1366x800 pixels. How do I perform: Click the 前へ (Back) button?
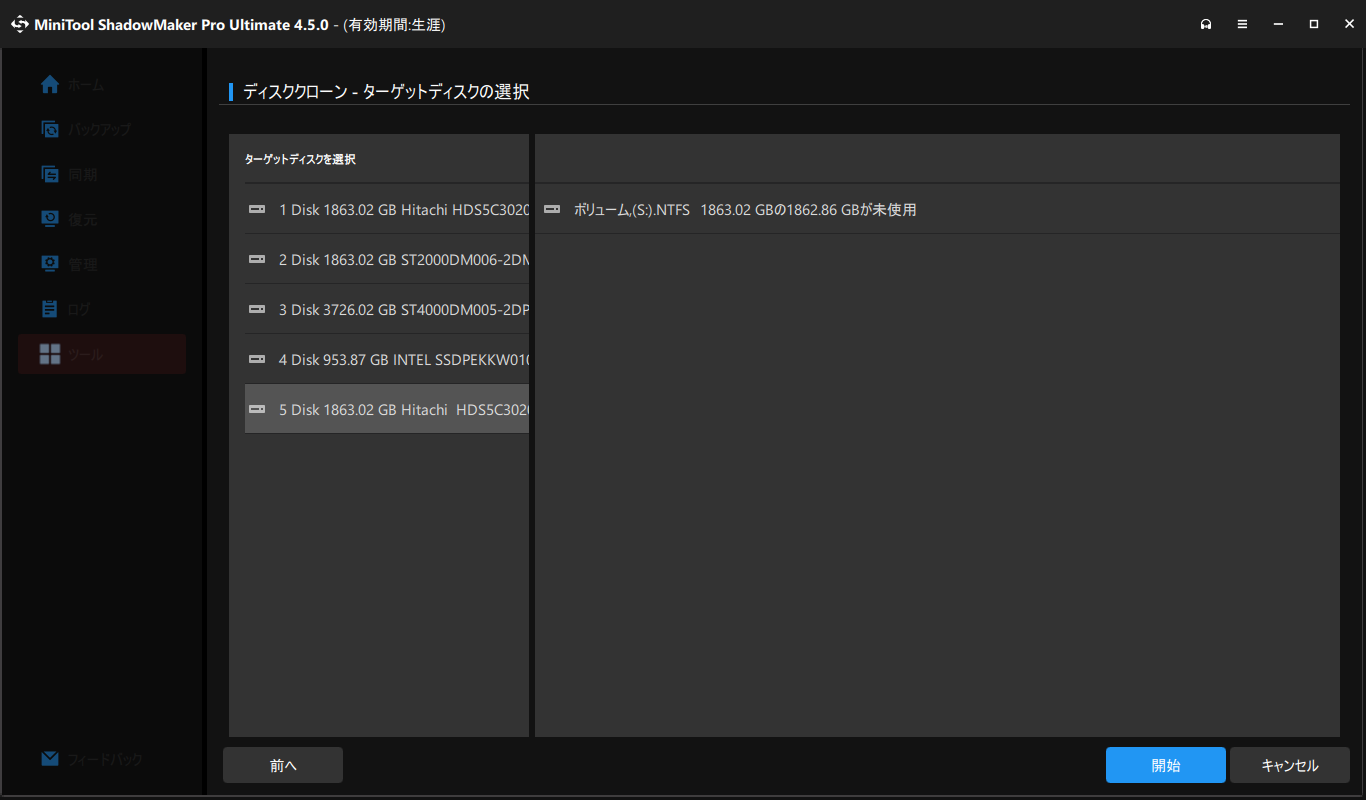click(283, 765)
